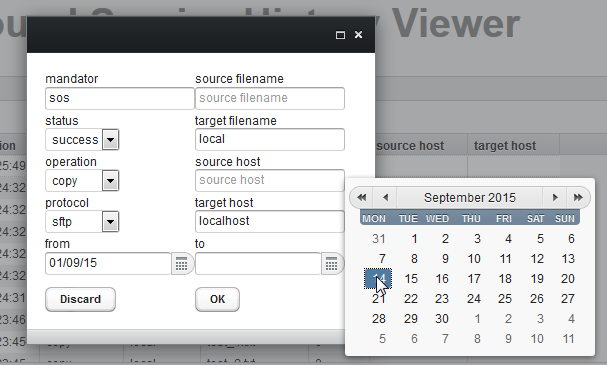
Task: Expand the protocol dropdown showing sftp
Action: 110,222
